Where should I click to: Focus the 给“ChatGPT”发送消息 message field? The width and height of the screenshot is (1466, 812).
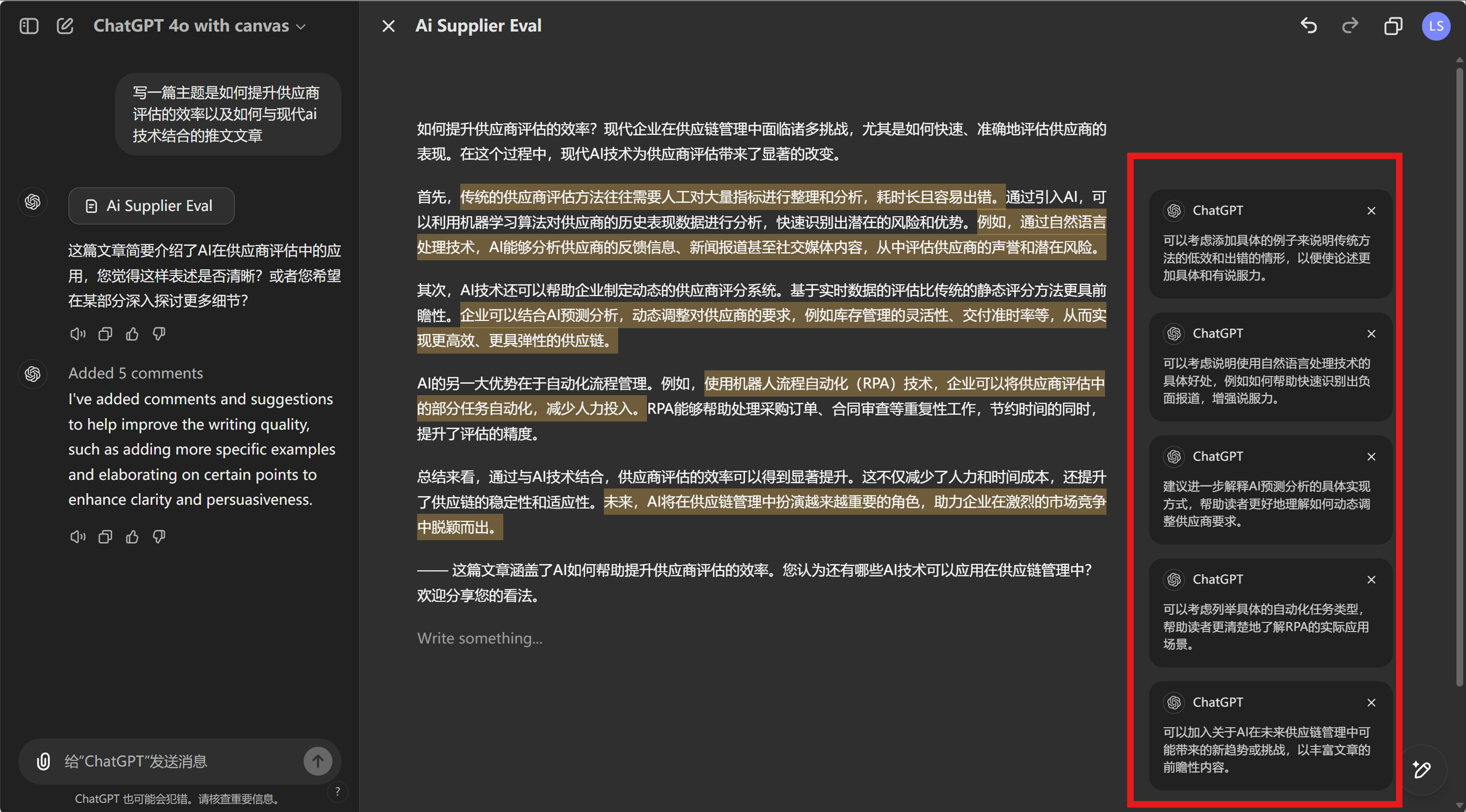(x=179, y=761)
